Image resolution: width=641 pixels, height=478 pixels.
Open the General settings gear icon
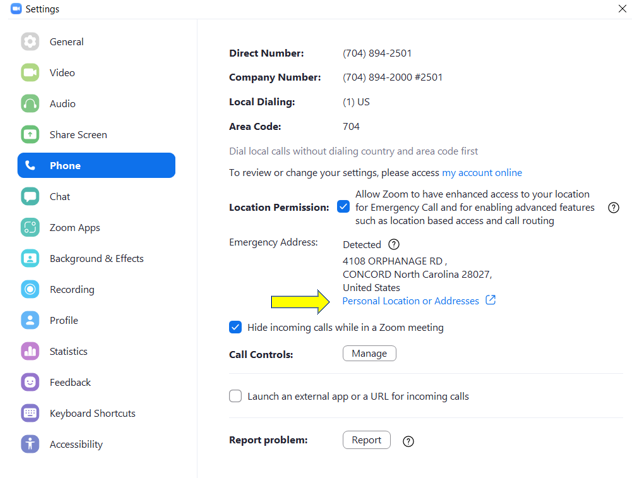point(30,42)
